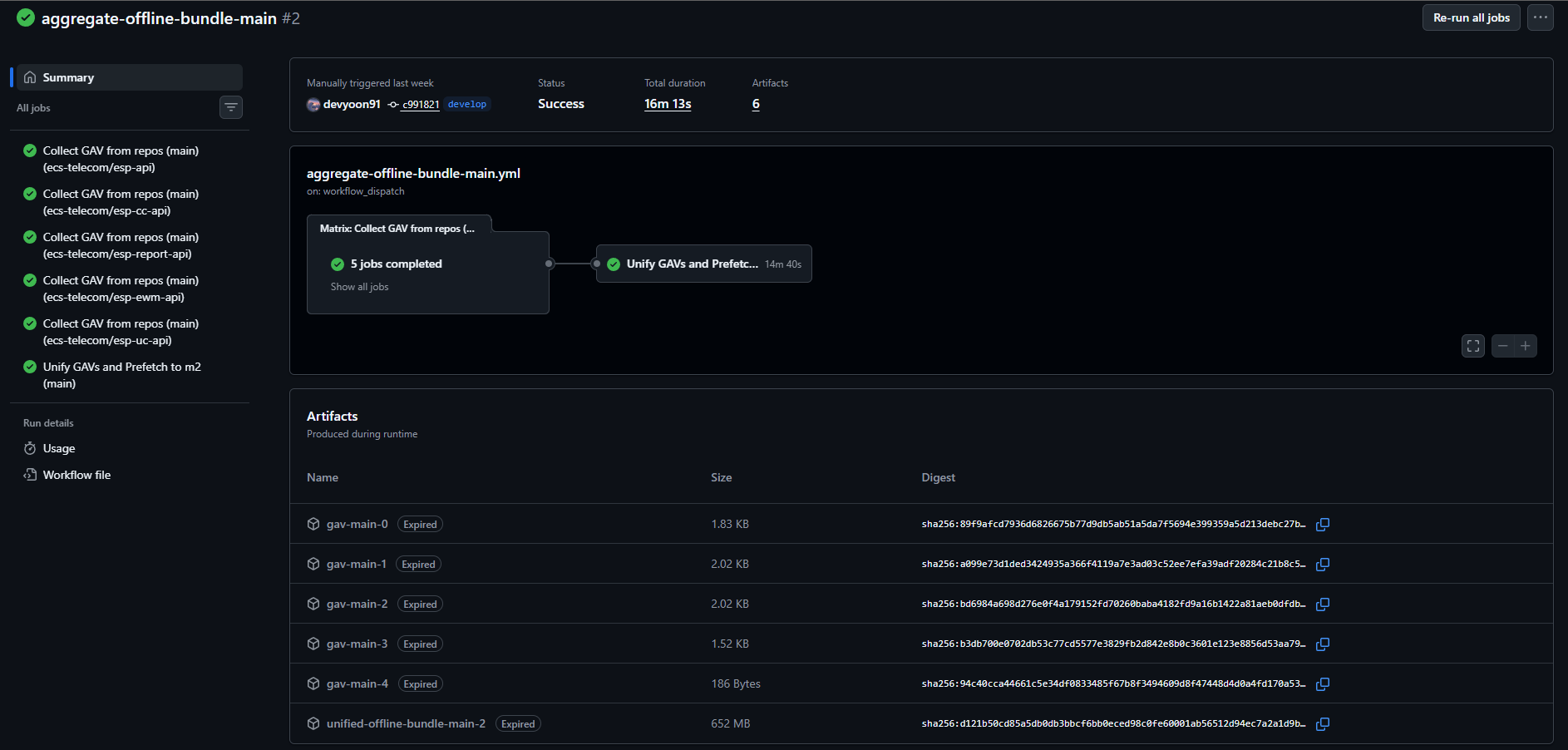Open esp-api Collect GAV job
The width and height of the screenshot is (1568, 750).
(130, 159)
